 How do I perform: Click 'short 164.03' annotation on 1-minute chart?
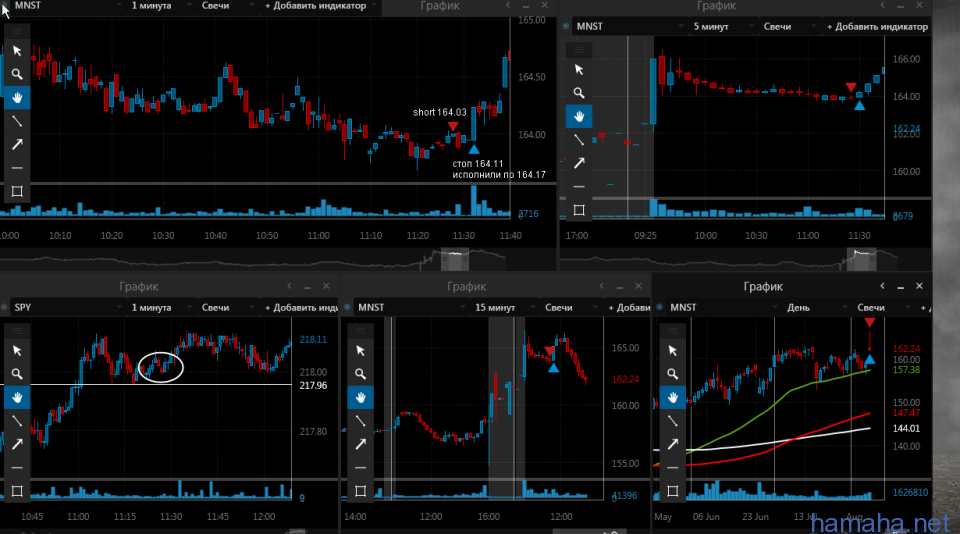440,112
